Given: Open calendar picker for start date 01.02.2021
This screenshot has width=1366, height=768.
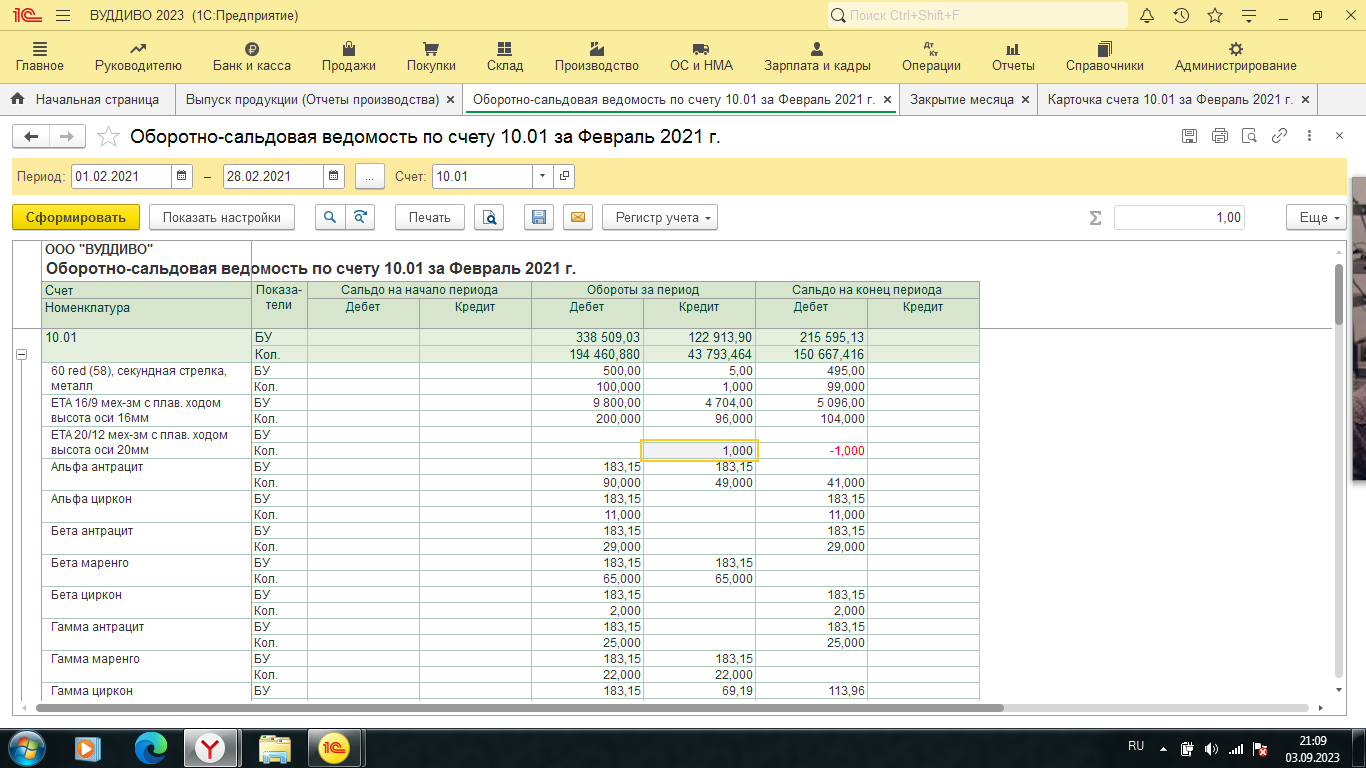Looking at the screenshot, I should pyautogui.click(x=182, y=177).
